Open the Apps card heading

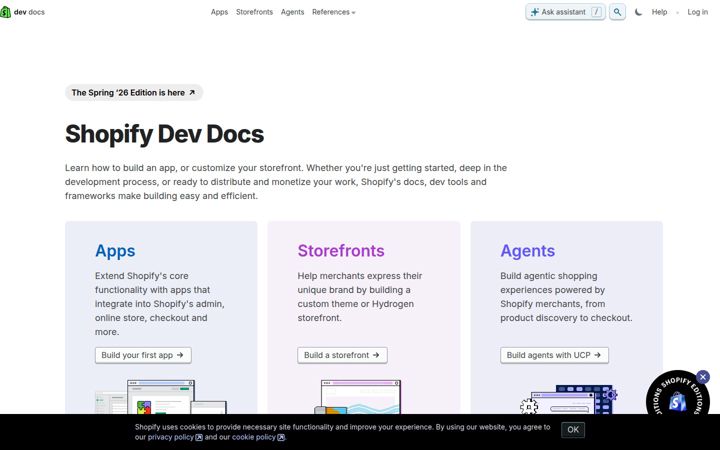click(115, 251)
